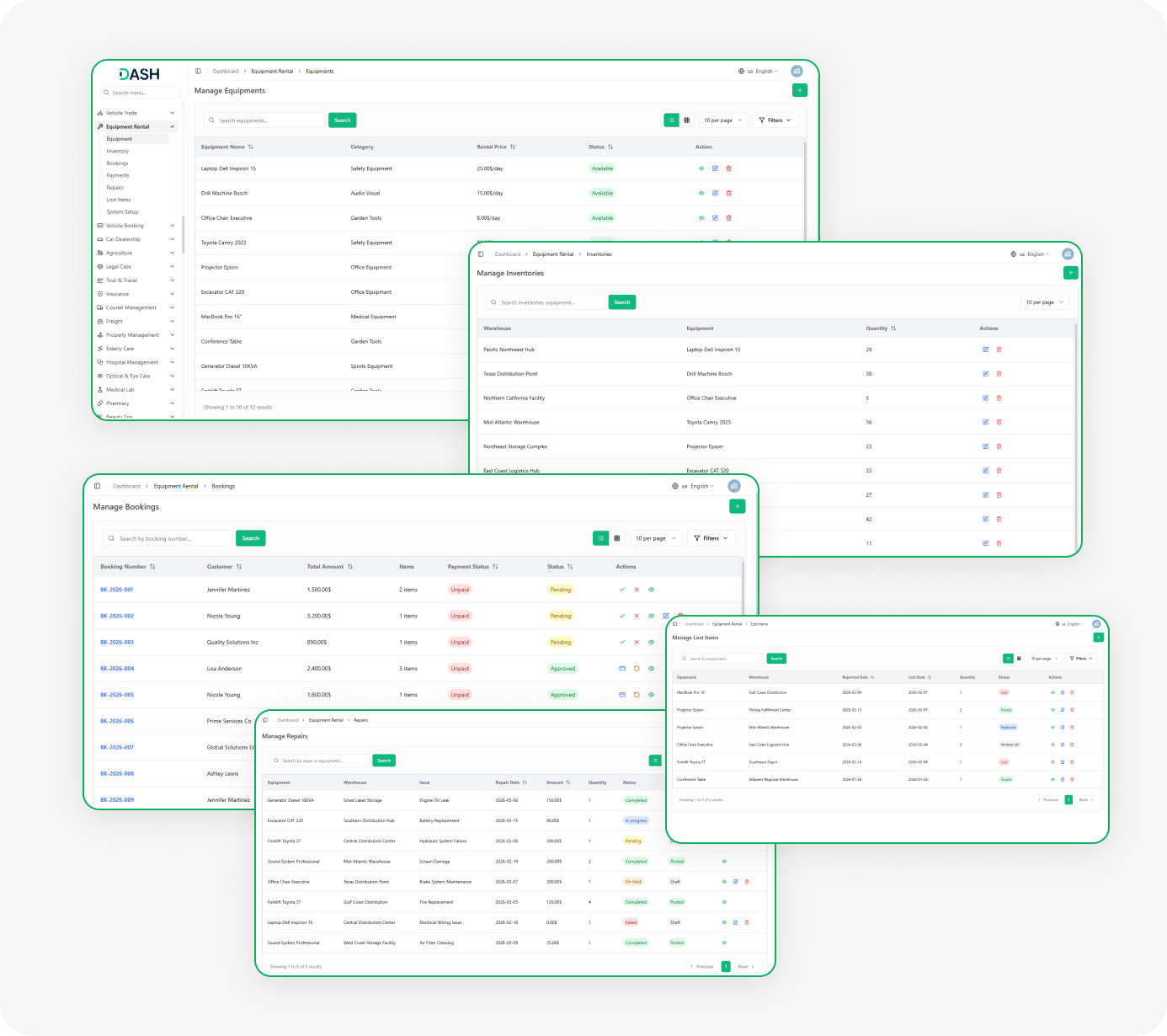Edit the Drill Machine Bosch equipment row

715,193
